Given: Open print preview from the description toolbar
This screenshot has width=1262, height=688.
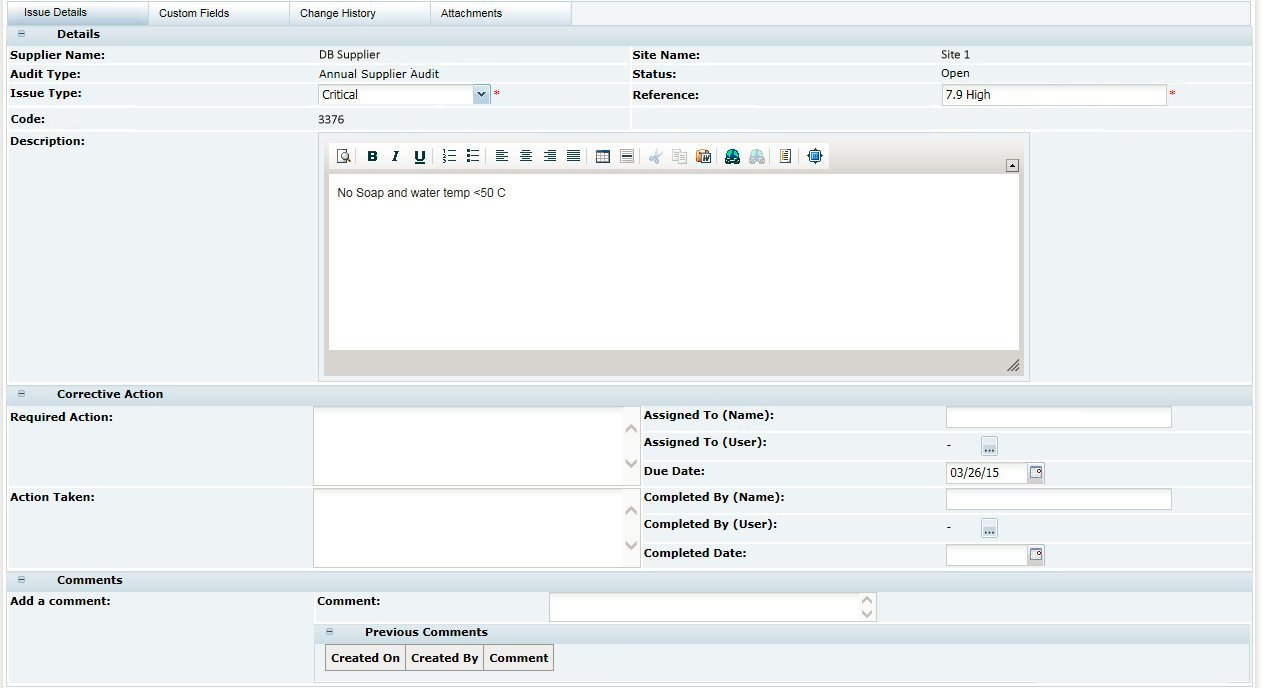Looking at the screenshot, I should 342,156.
